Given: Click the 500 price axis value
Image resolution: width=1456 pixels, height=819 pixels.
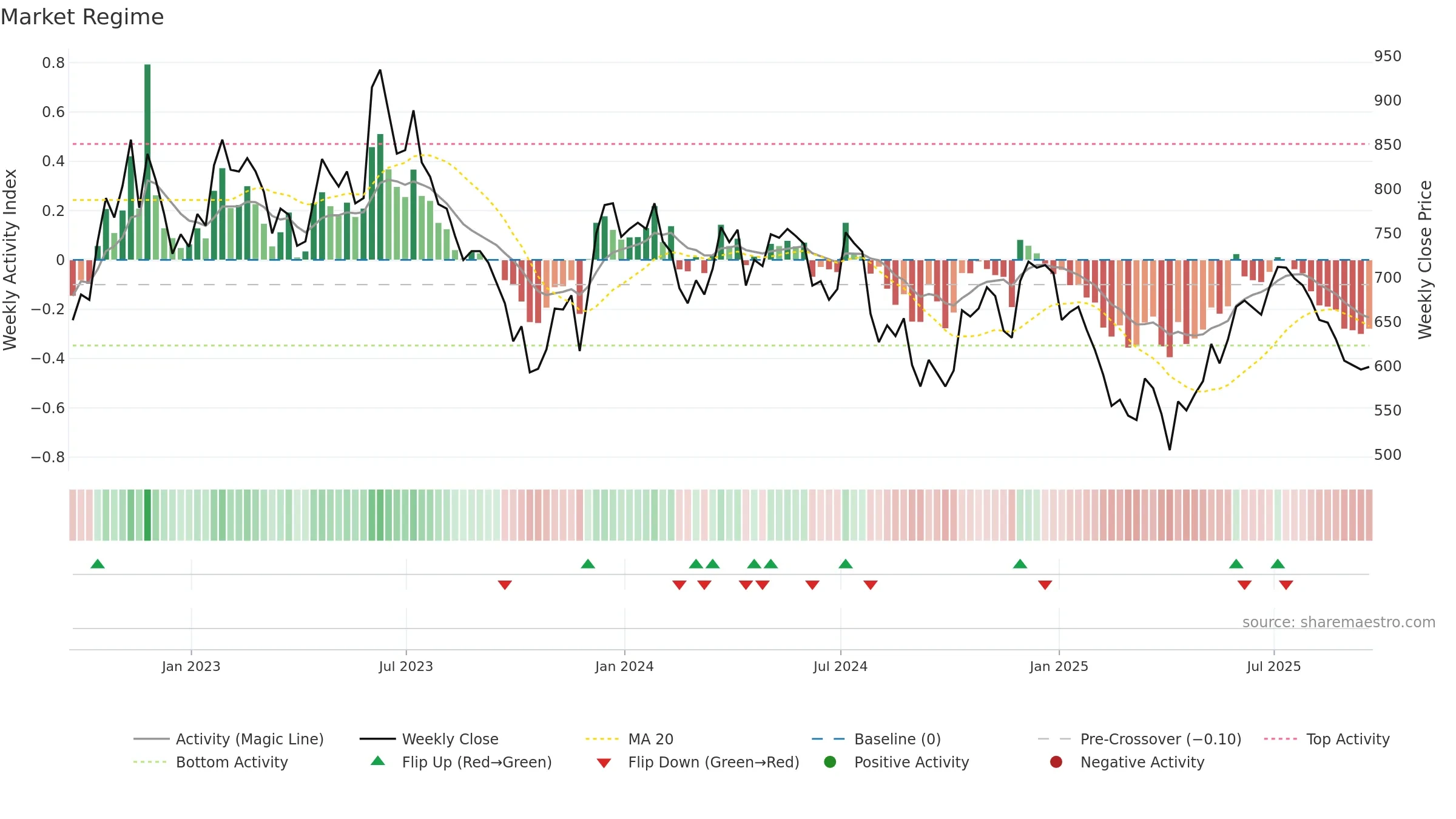Looking at the screenshot, I should (1388, 454).
